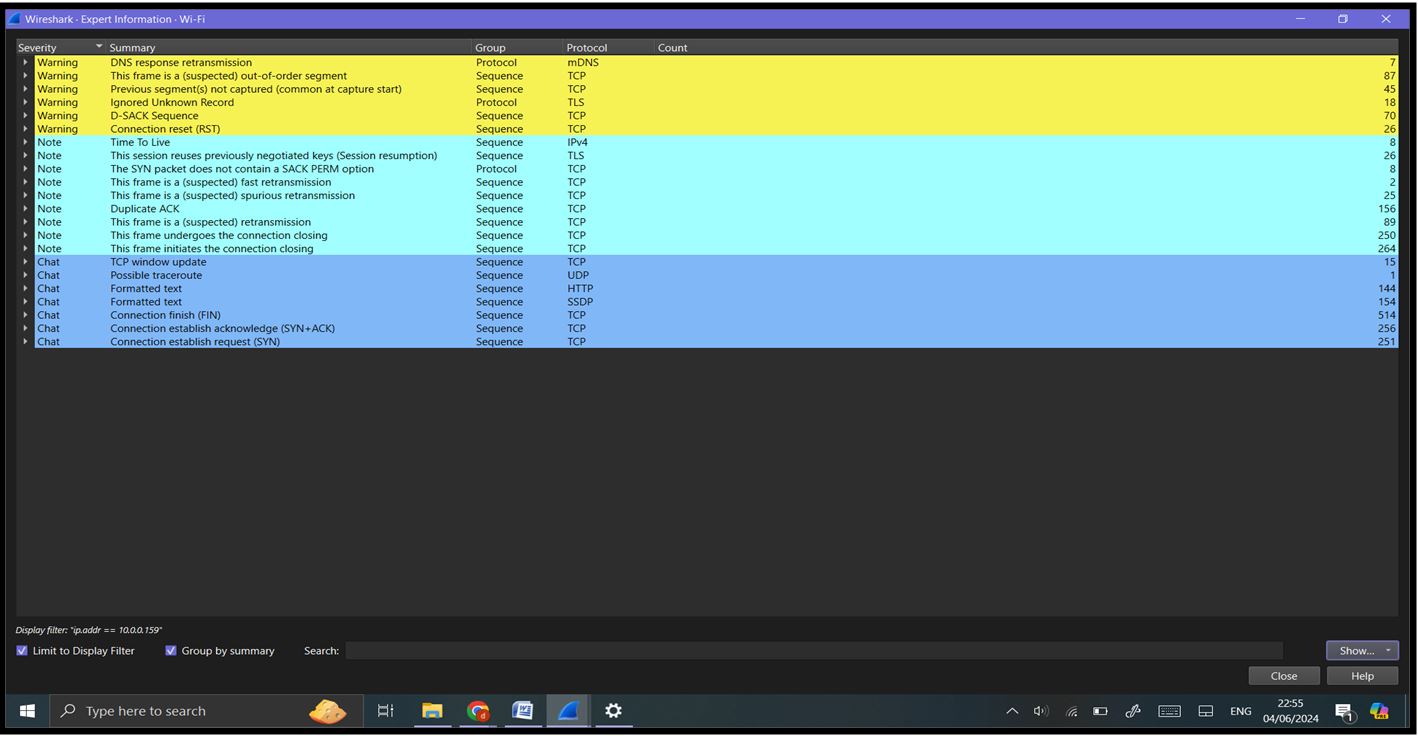
Task: Check battery status from the system tray
Action: tap(1099, 711)
